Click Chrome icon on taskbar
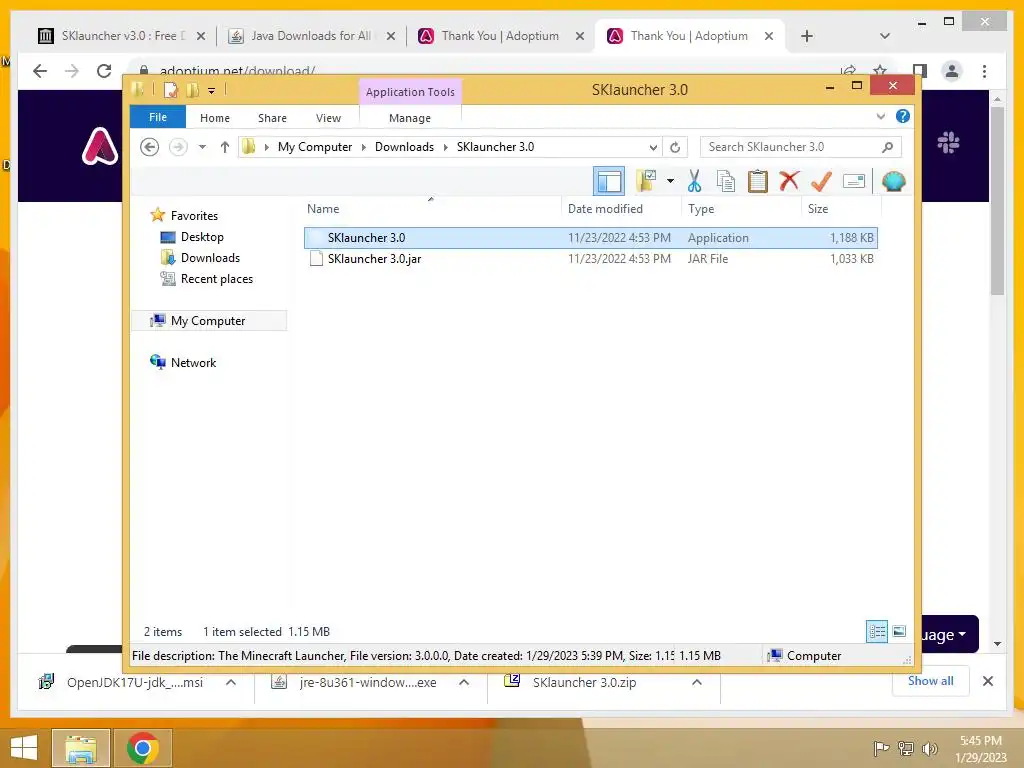Viewport: 1024px width, 768px height. [x=142, y=748]
